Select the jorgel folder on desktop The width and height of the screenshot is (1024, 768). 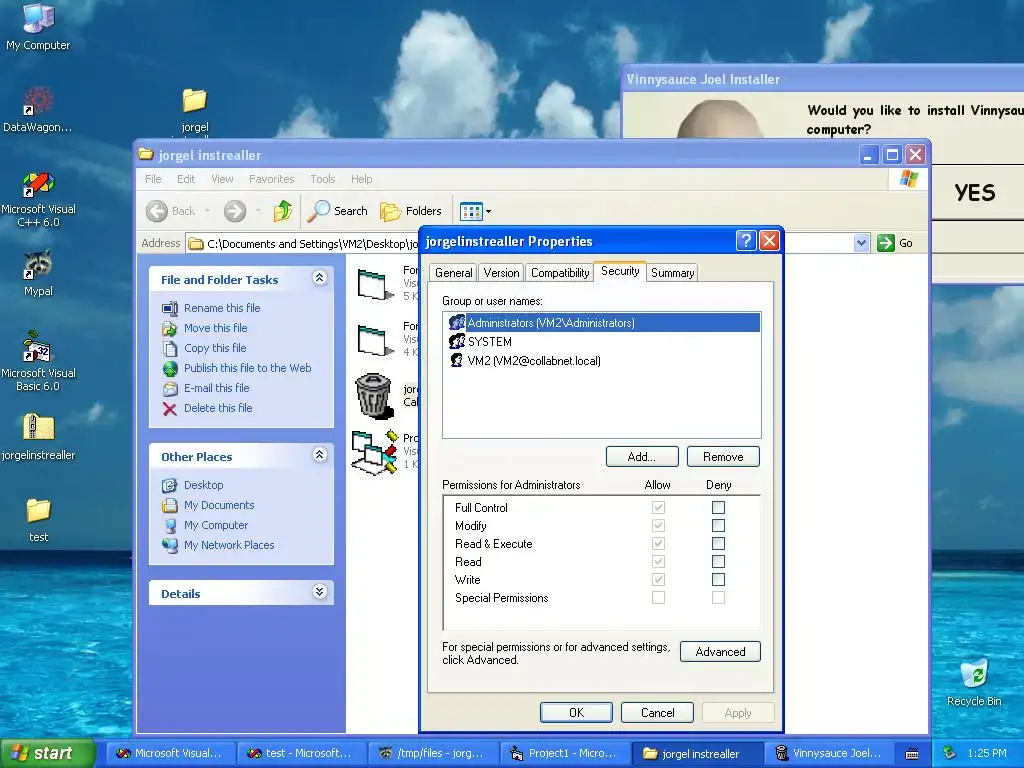tap(195, 109)
